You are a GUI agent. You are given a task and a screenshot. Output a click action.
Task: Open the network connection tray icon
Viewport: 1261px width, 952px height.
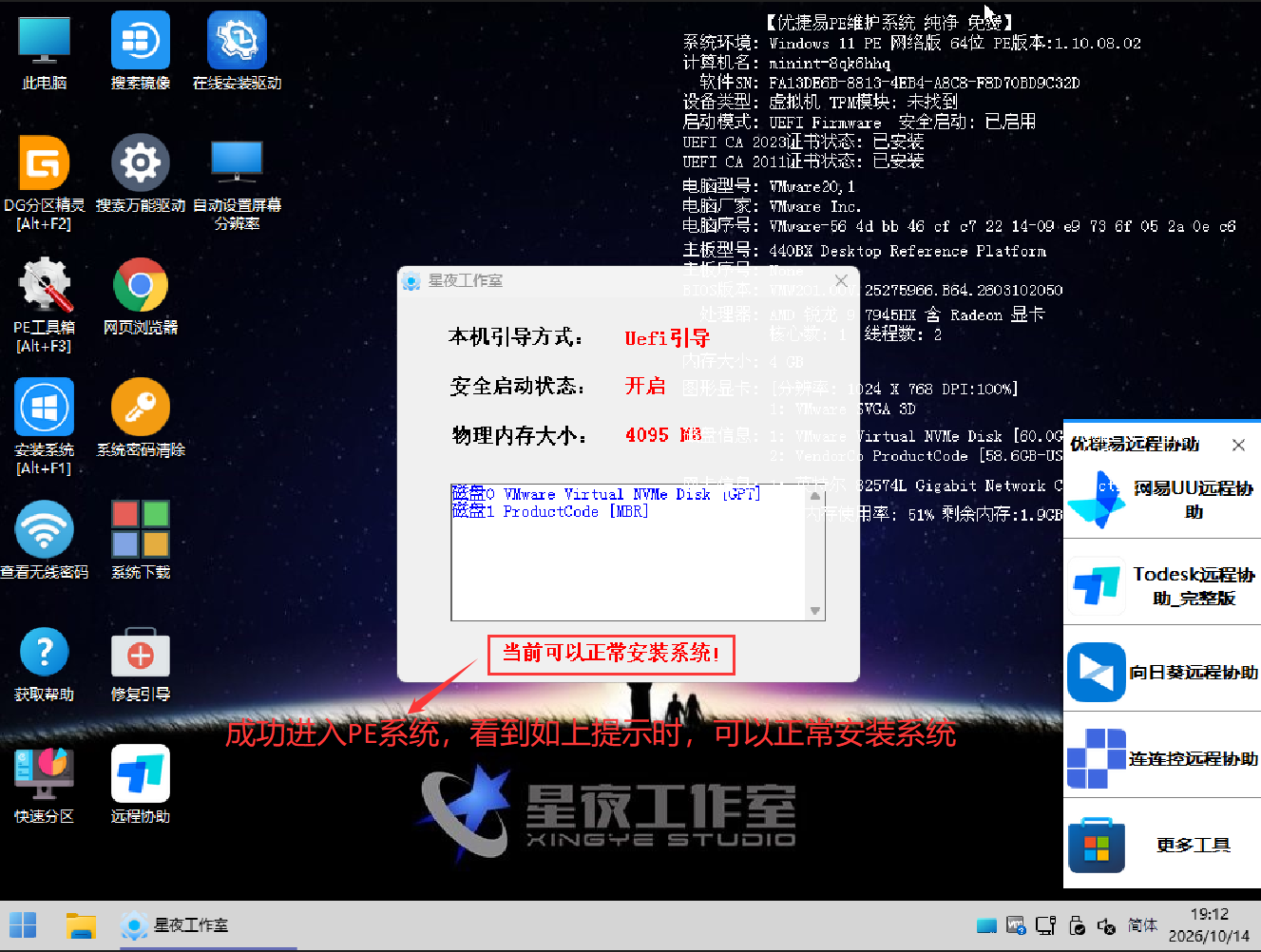pos(1046,925)
